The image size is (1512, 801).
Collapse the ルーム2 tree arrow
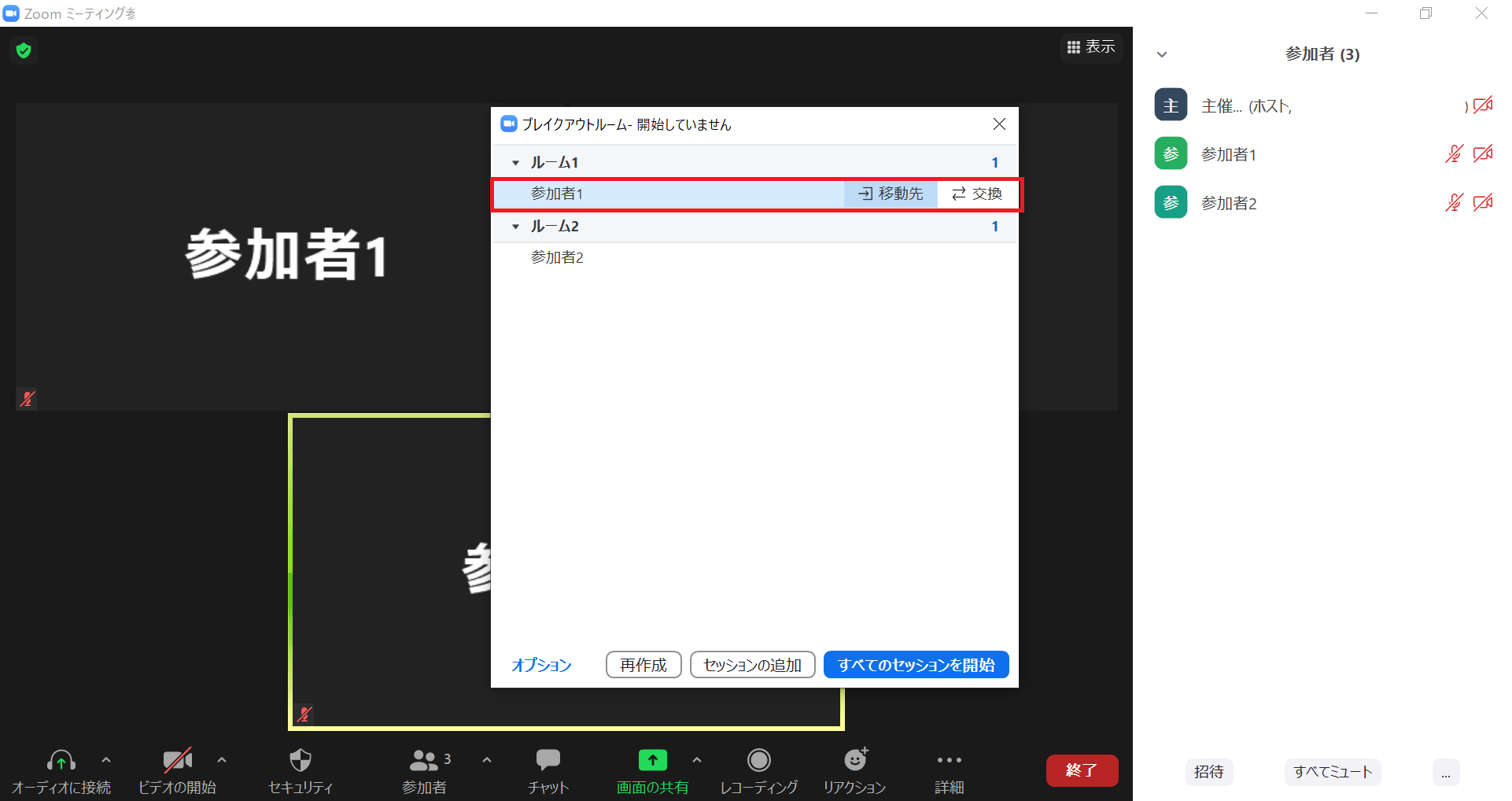click(x=515, y=227)
